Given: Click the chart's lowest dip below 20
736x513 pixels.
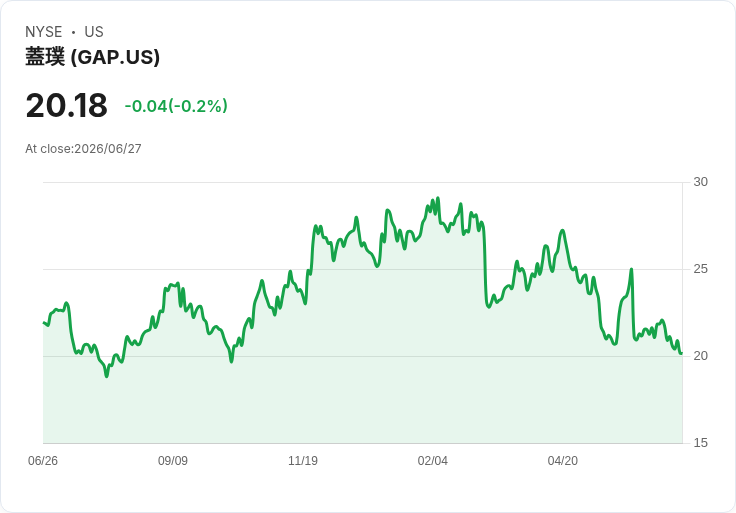Looking at the screenshot, I should pyautogui.click(x=107, y=376).
